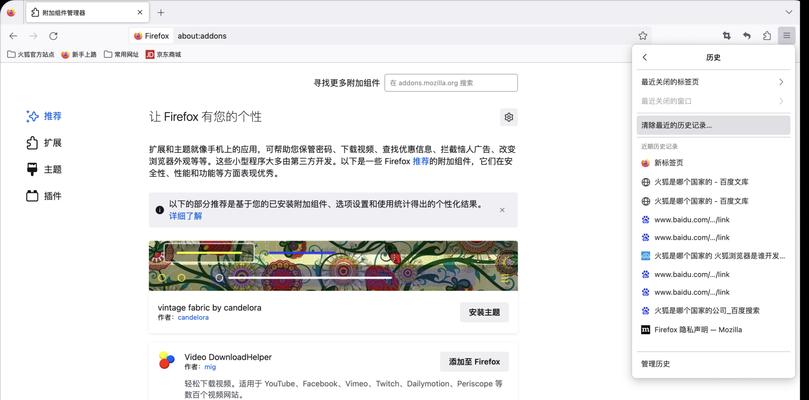Click the undo arrow toolbar icon

pos(747,36)
